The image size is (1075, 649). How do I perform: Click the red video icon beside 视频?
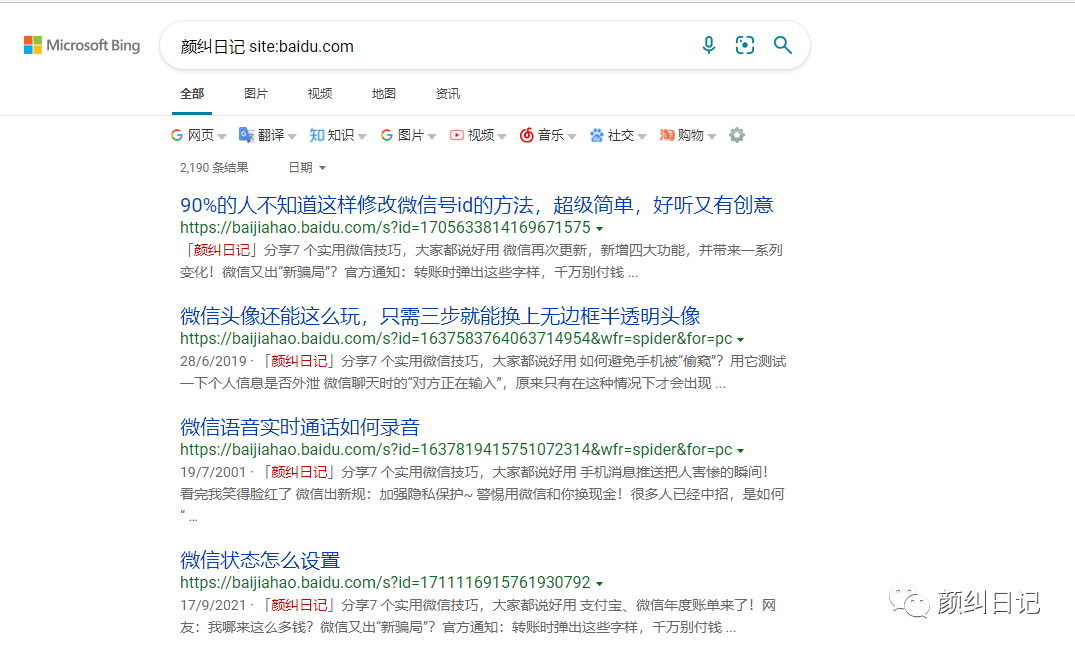click(x=457, y=135)
